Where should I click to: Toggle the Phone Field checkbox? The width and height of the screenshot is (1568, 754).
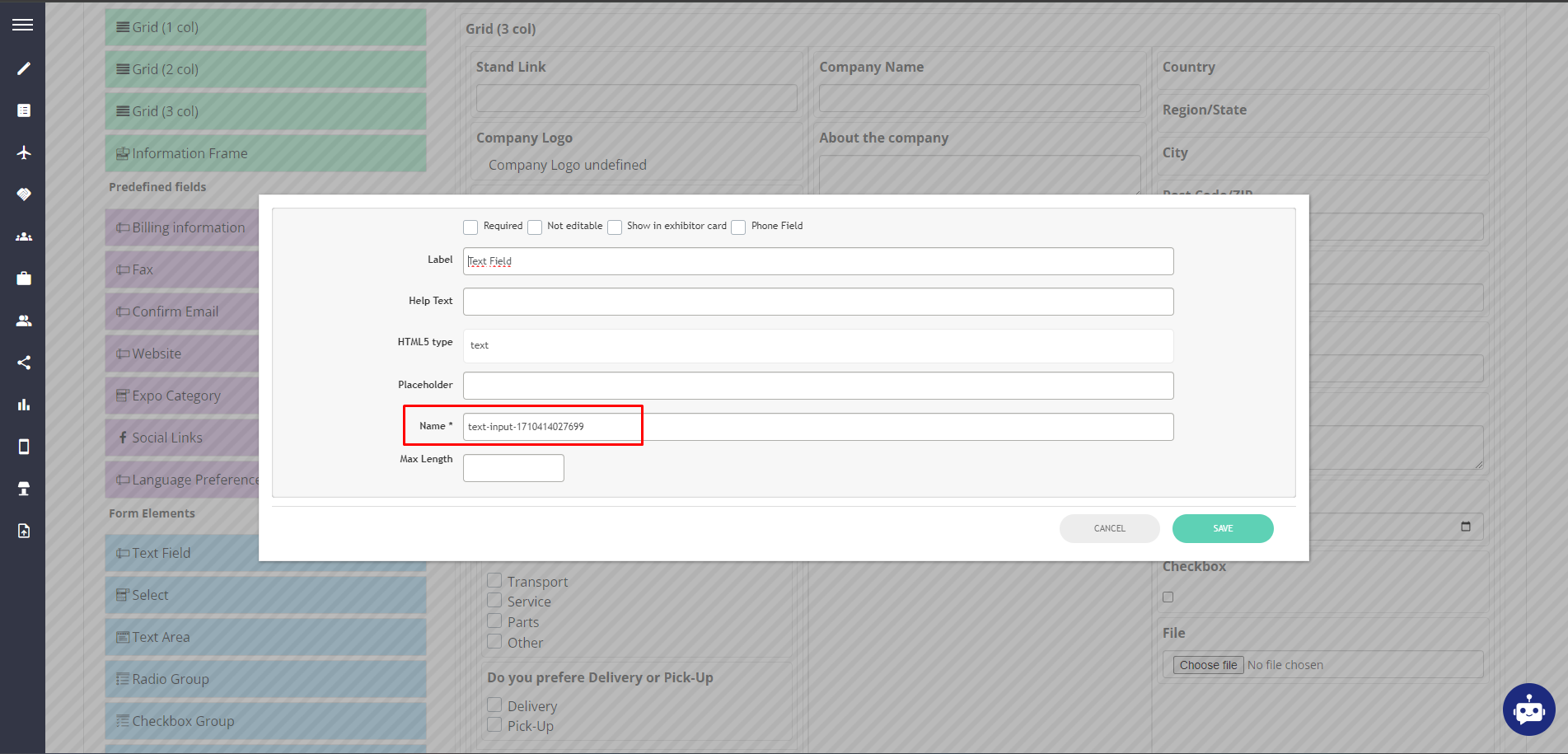click(738, 227)
